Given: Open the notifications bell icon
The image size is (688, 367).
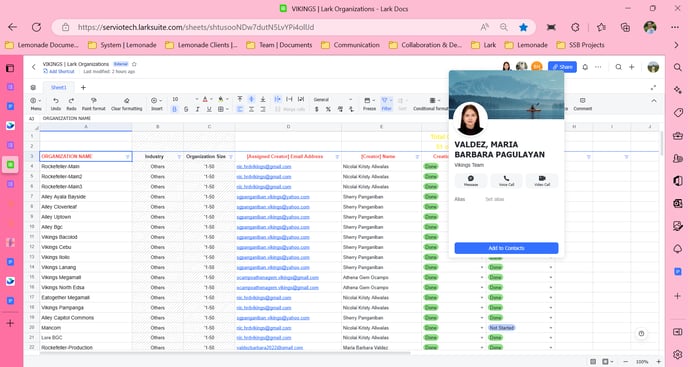Looking at the screenshot, I should [585, 67].
